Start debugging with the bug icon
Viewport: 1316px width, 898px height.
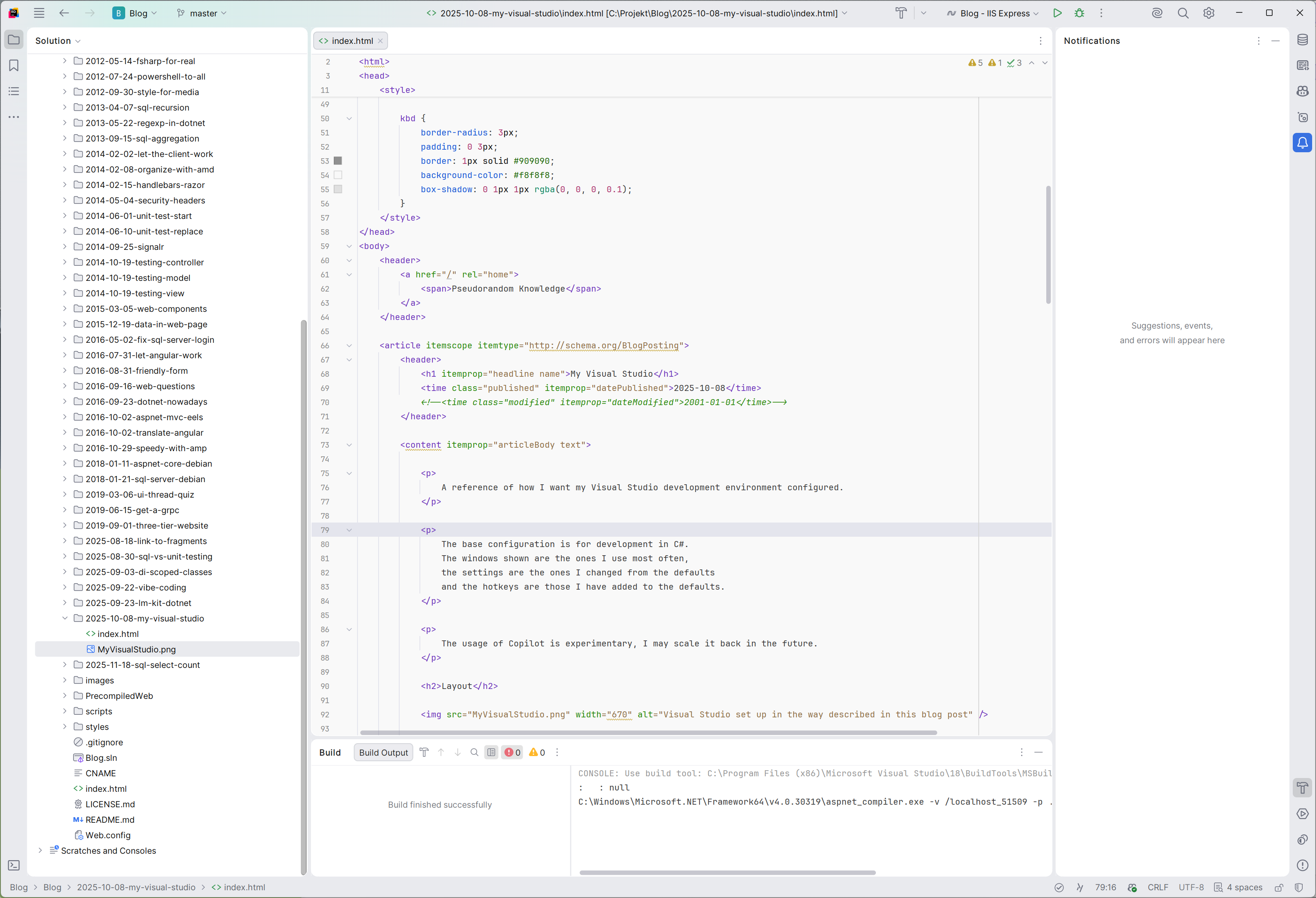pos(1079,12)
